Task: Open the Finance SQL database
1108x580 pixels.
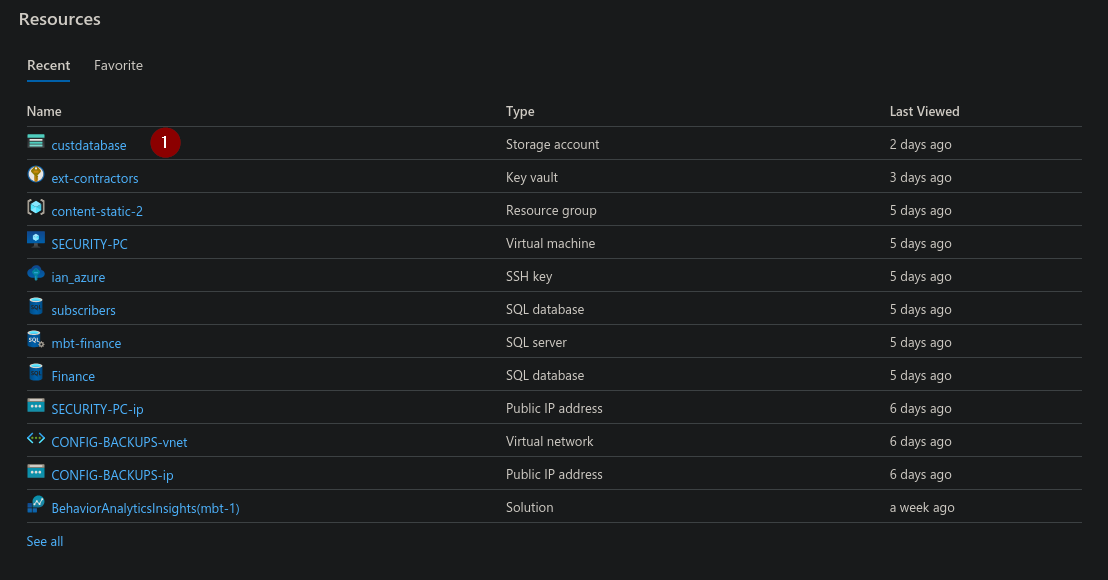Action: pos(73,375)
